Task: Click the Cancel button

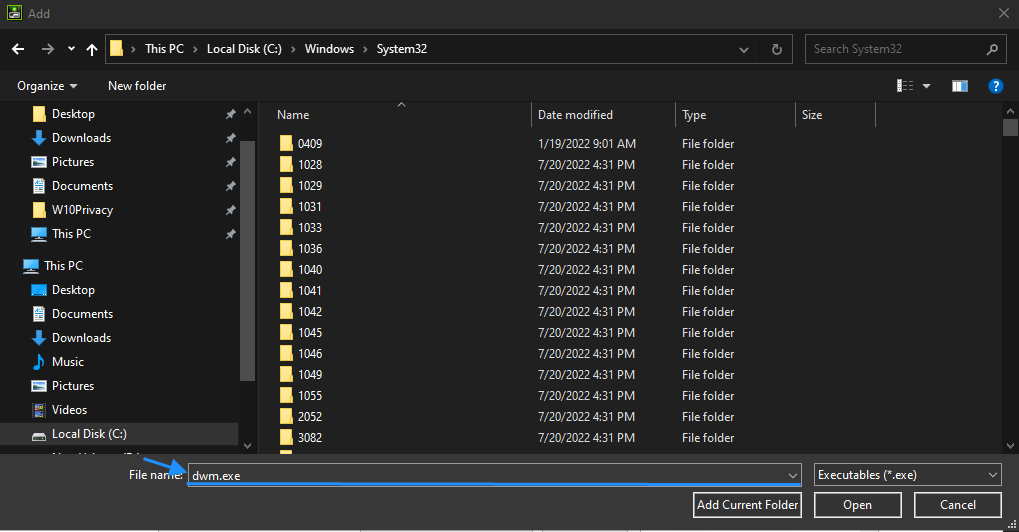Action: (x=957, y=505)
